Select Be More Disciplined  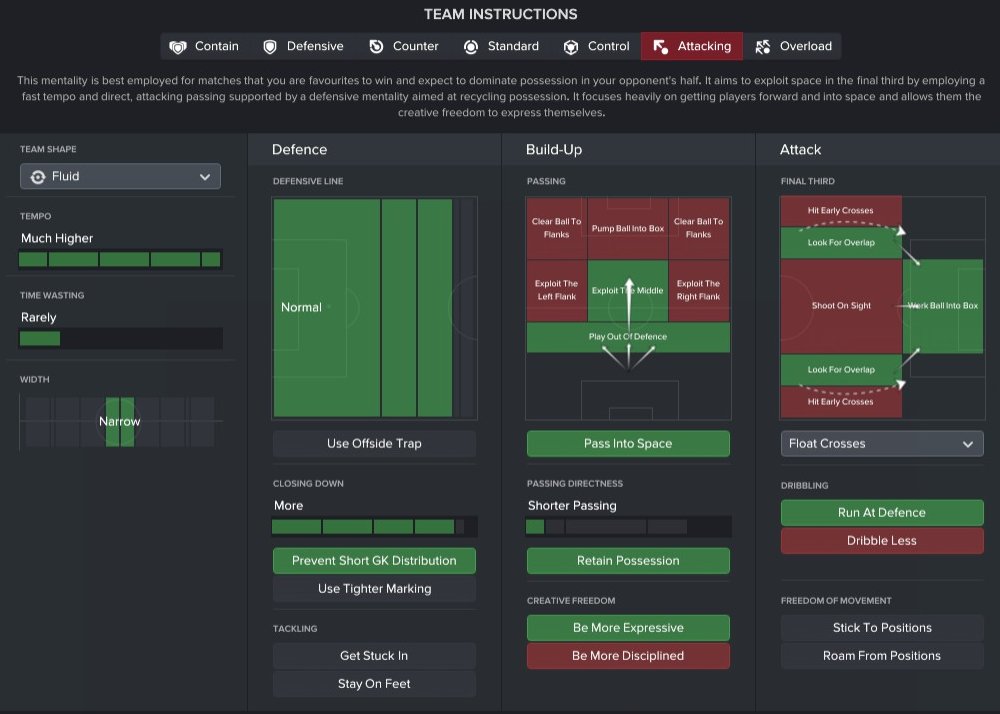tap(628, 656)
